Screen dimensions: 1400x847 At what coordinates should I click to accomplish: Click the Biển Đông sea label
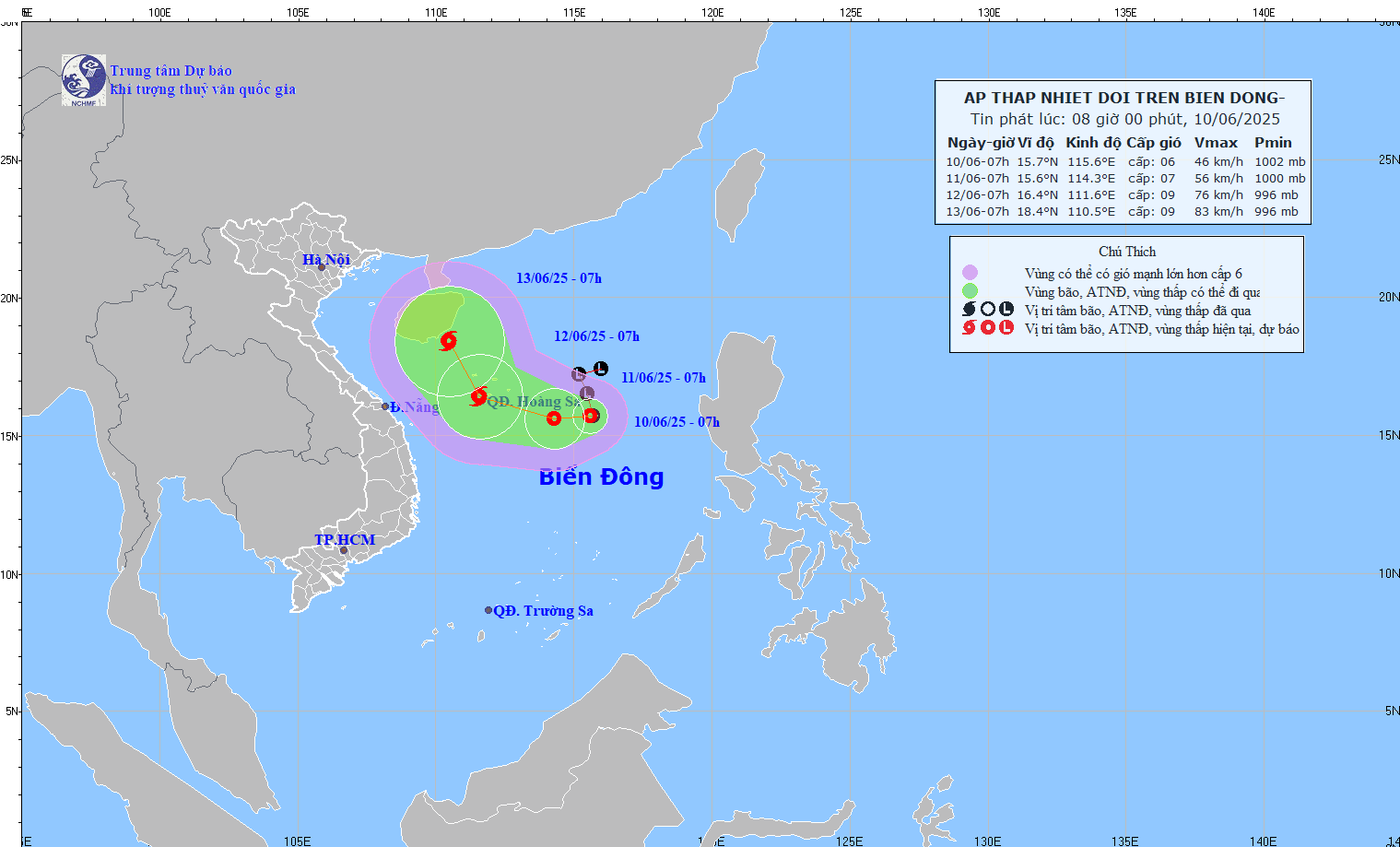click(601, 476)
